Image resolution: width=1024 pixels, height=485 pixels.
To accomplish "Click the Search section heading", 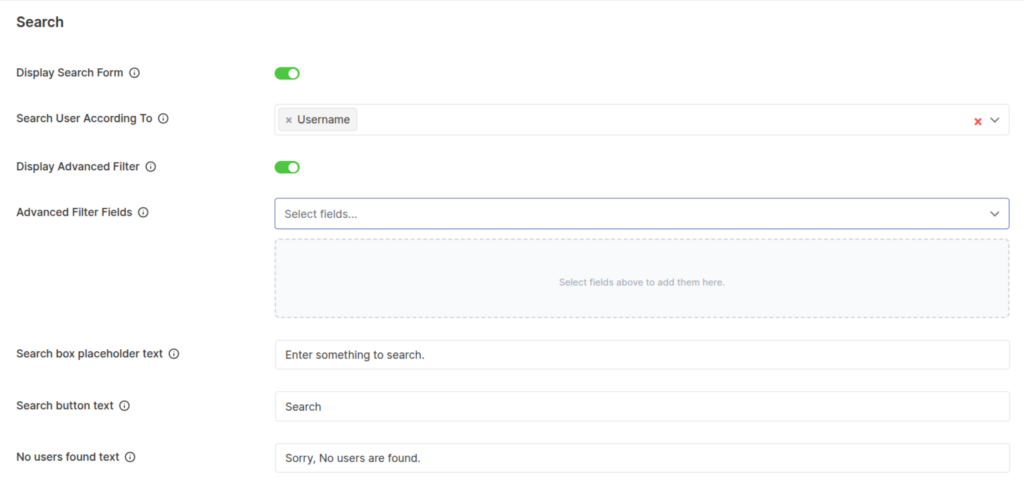I will tap(40, 22).
